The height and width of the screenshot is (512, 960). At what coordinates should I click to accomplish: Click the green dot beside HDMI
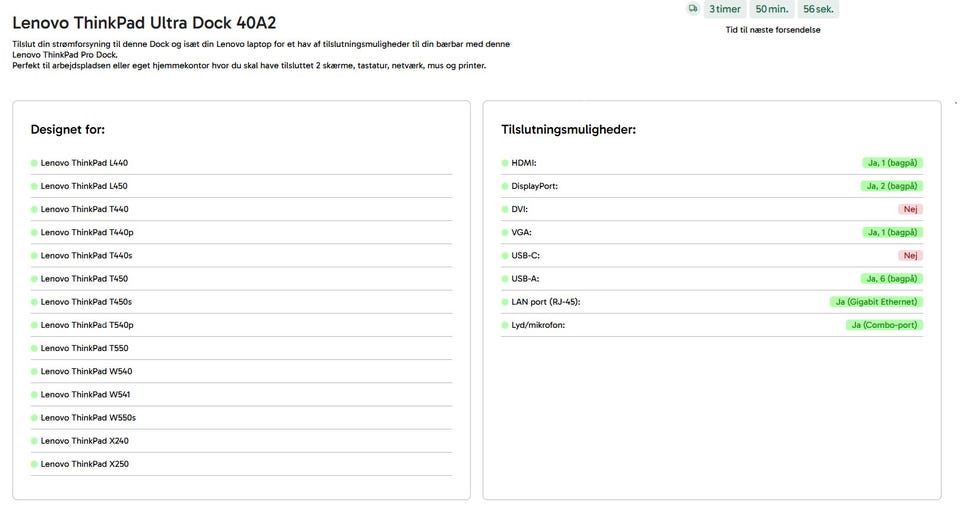click(x=505, y=163)
